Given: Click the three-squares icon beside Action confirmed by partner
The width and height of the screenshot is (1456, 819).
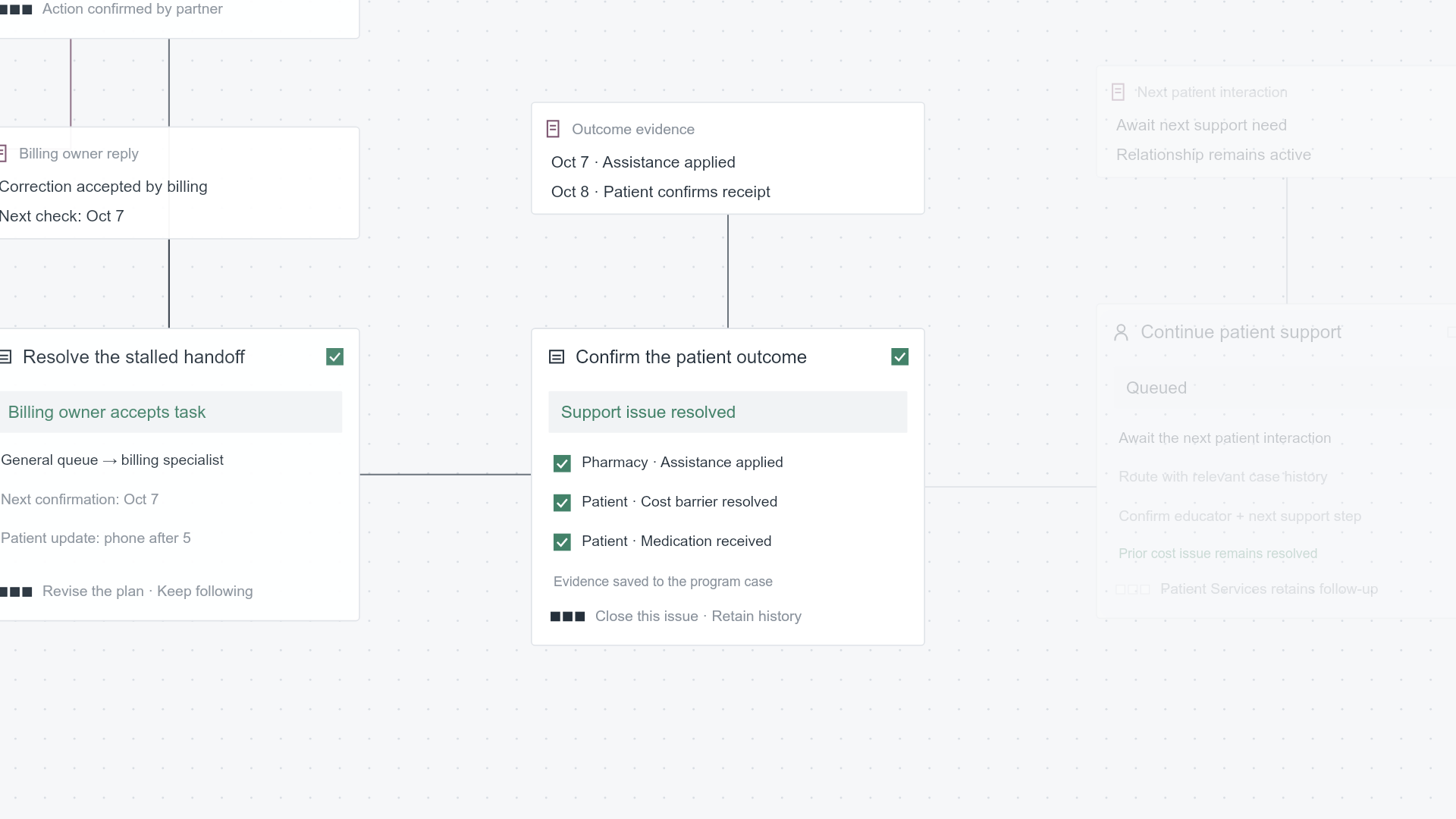Looking at the screenshot, I should tap(16, 9).
